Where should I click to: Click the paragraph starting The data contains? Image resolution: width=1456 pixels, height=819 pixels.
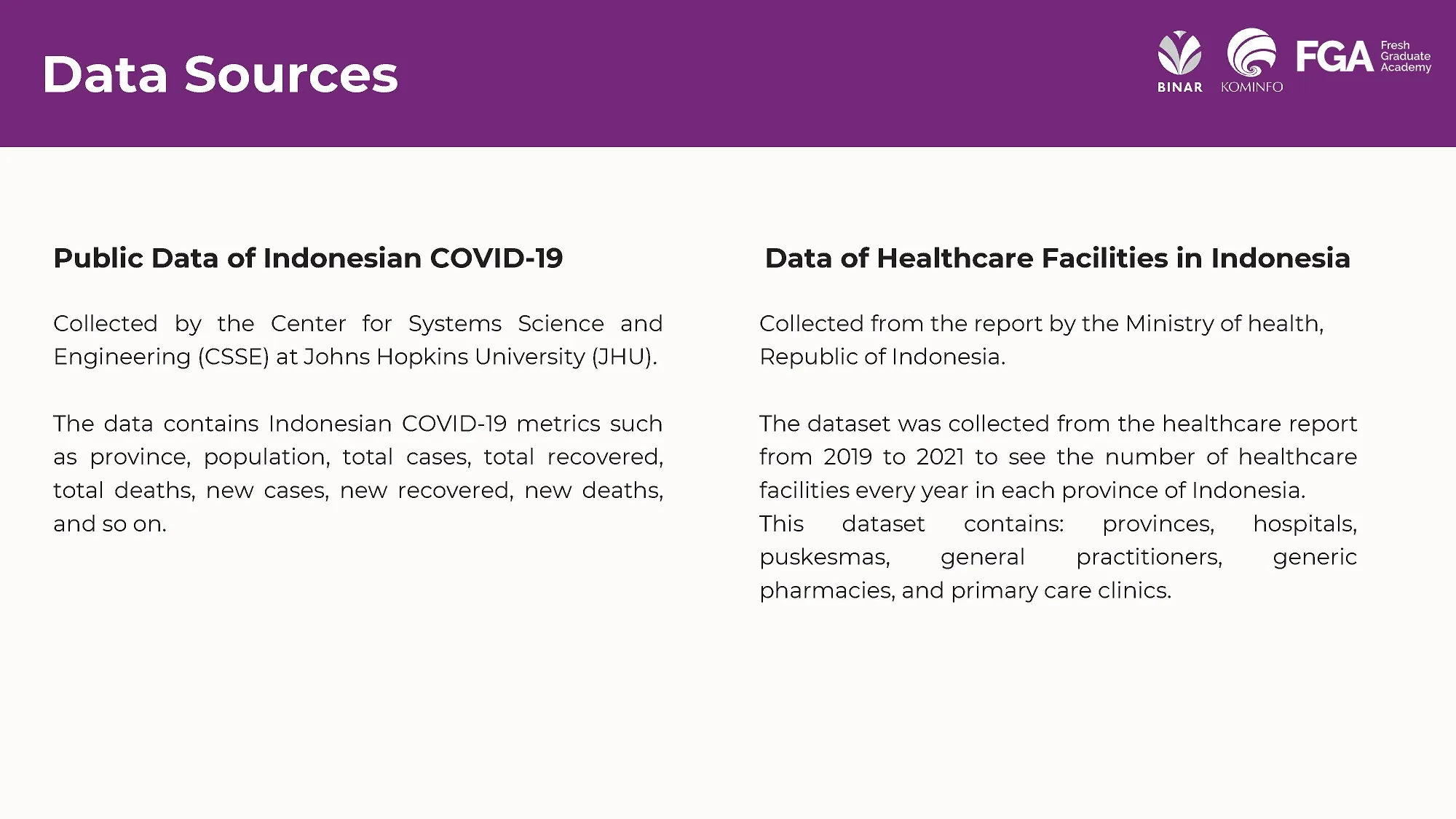pos(357,473)
